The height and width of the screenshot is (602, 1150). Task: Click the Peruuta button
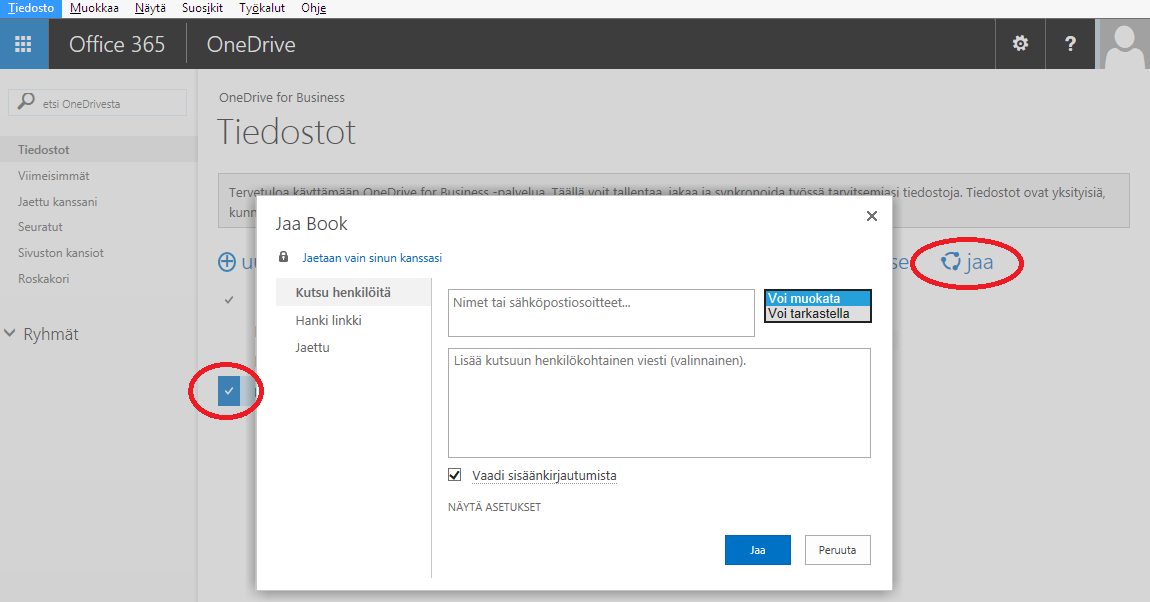(838, 550)
